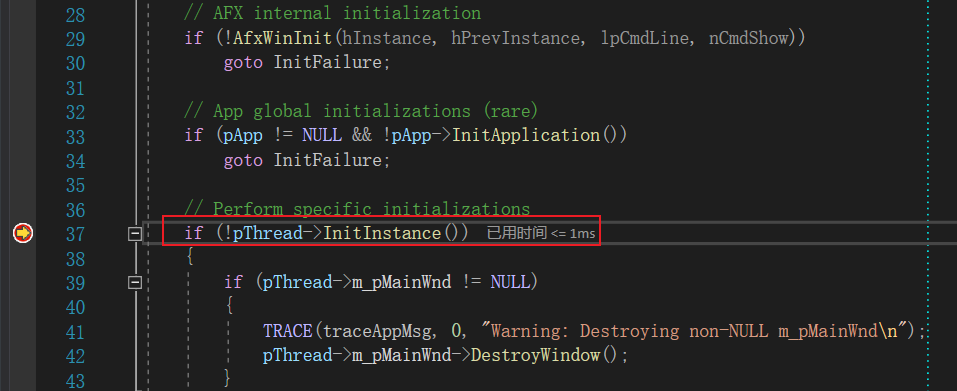Click the 'pApp != NULL' condition
Screen dimensions: 957x391
[282, 135]
